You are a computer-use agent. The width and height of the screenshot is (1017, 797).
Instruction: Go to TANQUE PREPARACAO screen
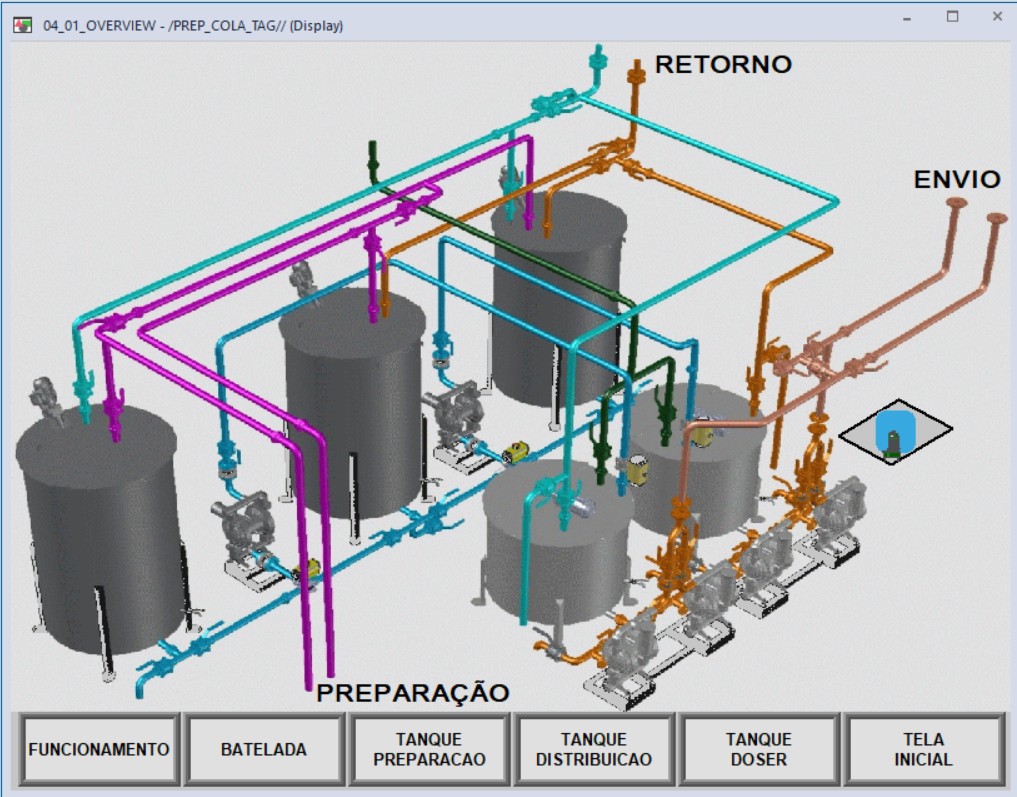(x=429, y=749)
